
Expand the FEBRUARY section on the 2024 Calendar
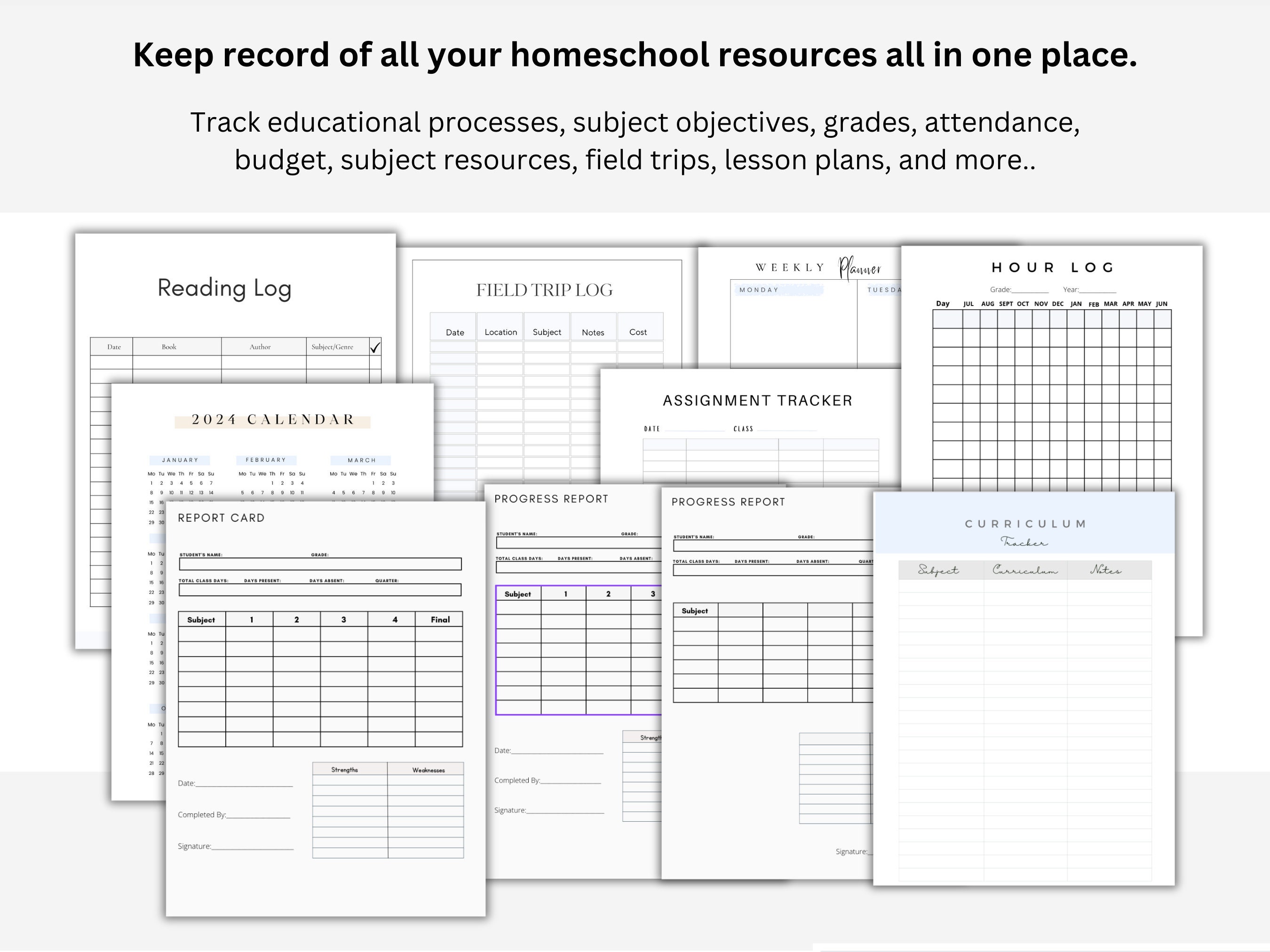coord(266,460)
